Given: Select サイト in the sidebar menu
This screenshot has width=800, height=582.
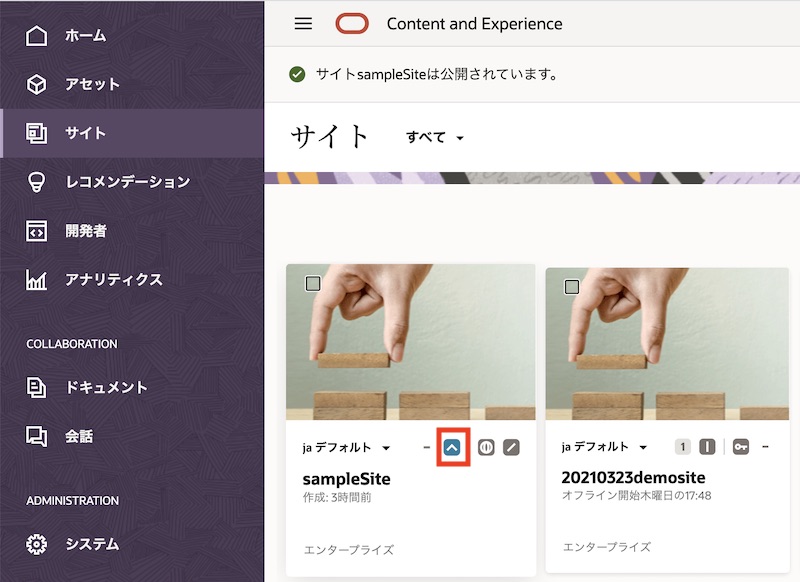Looking at the screenshot, I should (86, 133).
